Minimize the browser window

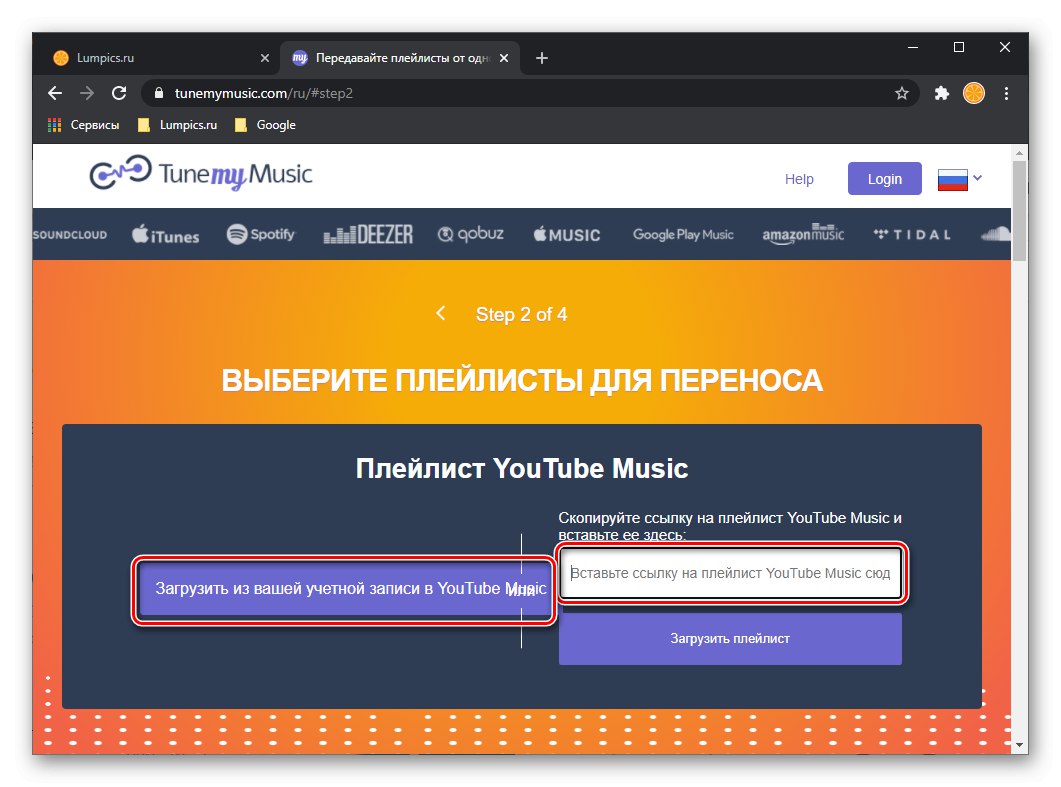913,47
